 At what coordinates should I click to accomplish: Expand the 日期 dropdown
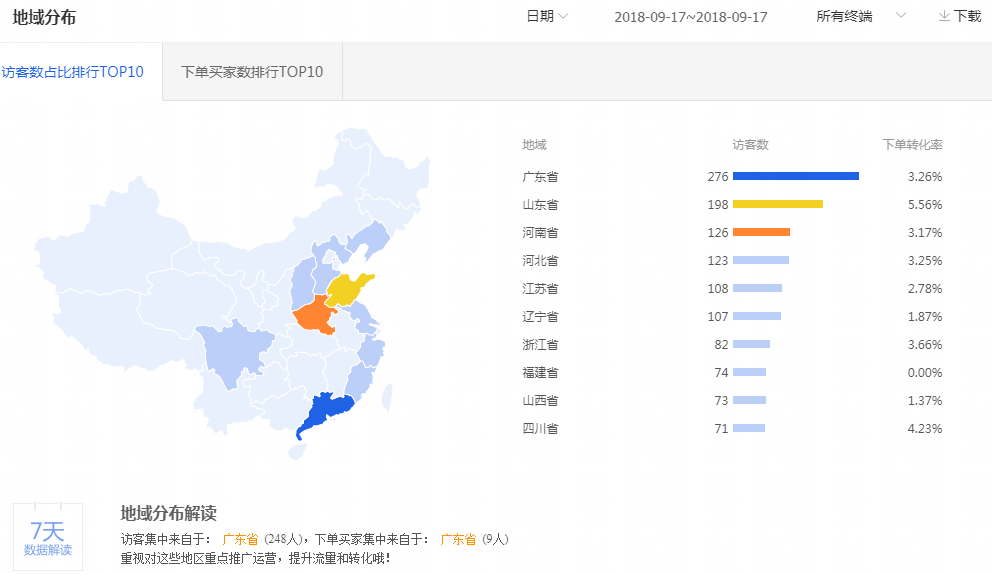pos(547,16)
